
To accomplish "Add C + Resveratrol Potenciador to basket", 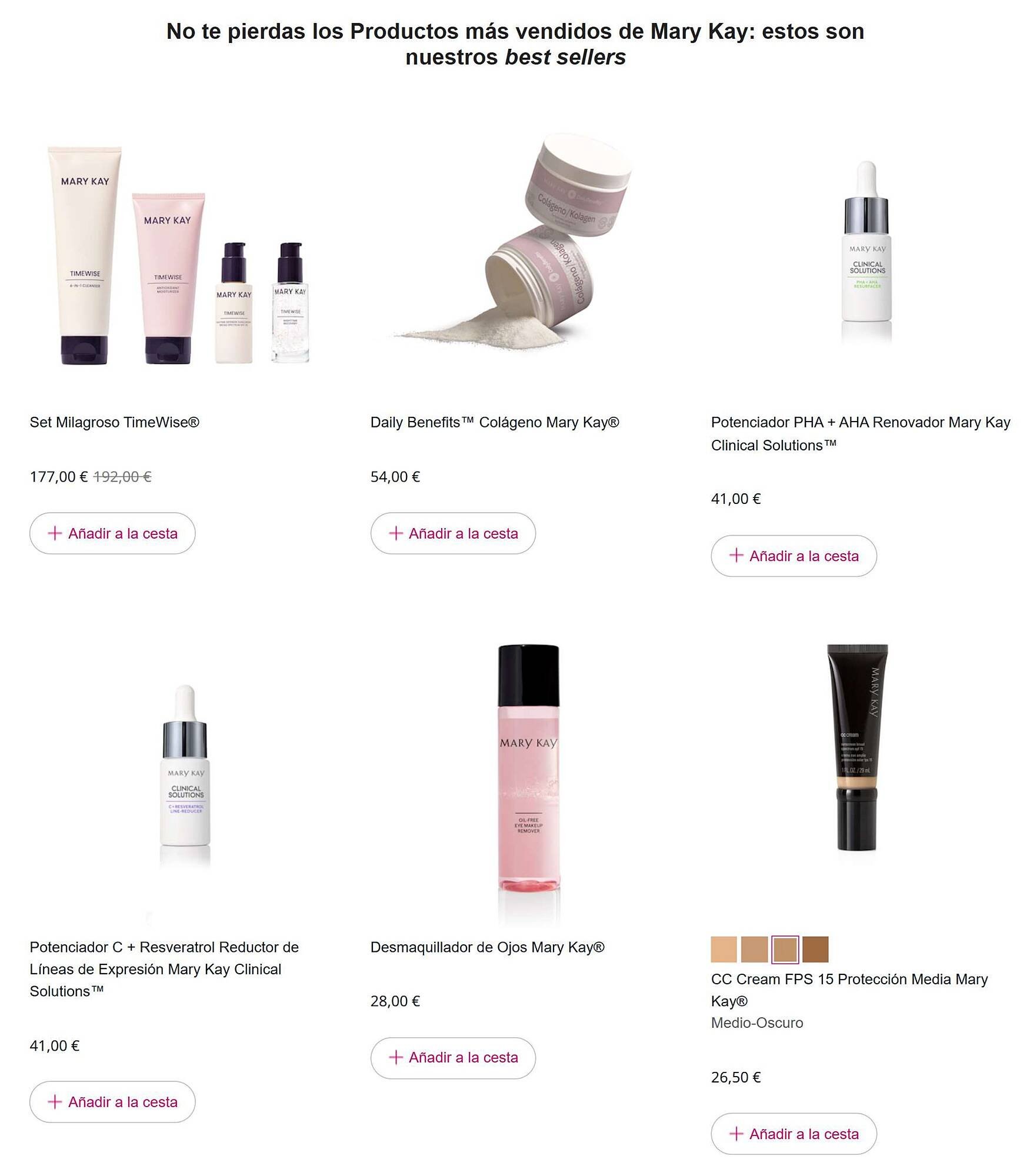I will click(x=112, y=1102).
